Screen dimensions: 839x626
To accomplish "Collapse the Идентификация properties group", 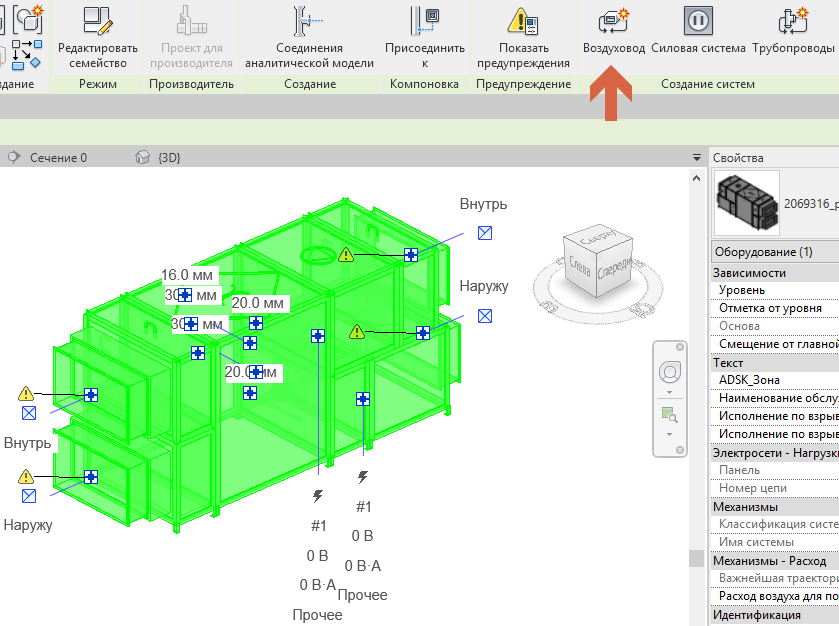I will click(775, 615).
